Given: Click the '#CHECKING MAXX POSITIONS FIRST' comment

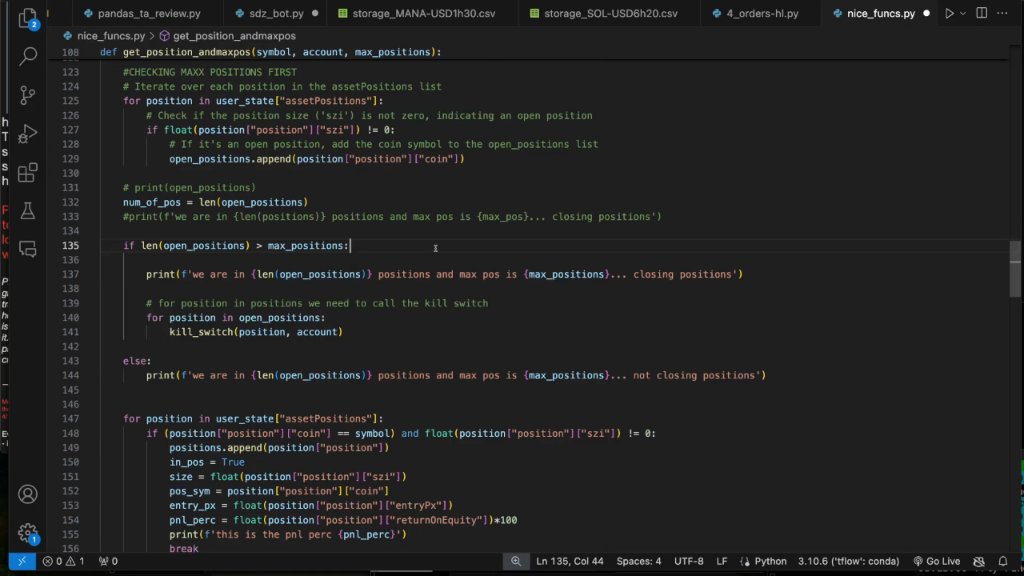Looking at the screenshot, I should [x=210, y=72].
